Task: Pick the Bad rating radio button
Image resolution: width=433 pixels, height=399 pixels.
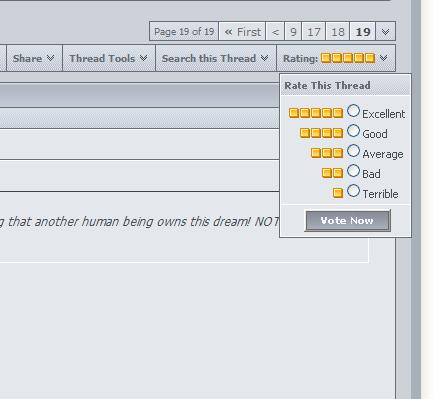Action: click(x=353, y=171)
